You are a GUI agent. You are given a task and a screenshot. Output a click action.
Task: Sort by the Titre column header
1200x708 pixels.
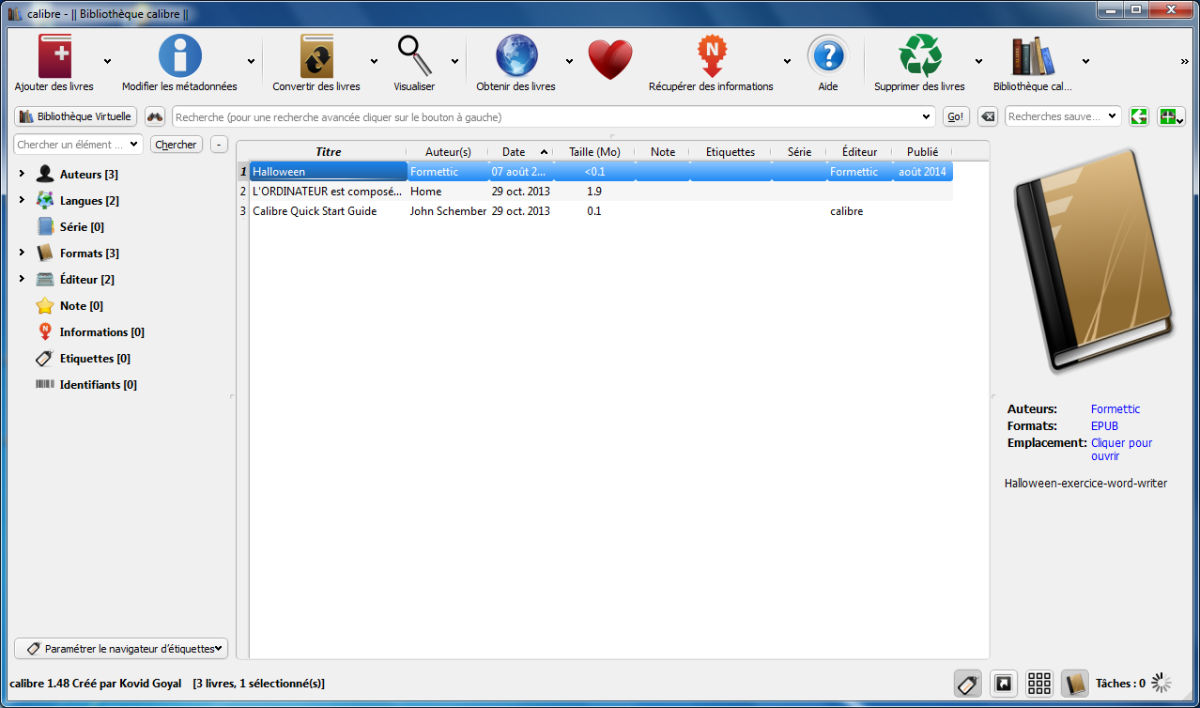(328, 152)
